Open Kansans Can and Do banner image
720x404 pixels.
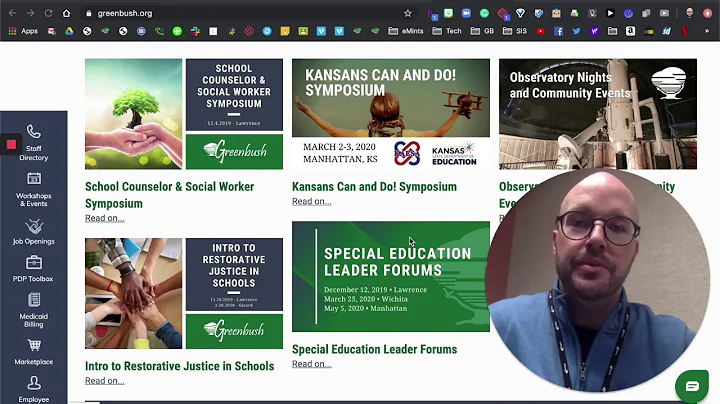click(x=391, y=114)
